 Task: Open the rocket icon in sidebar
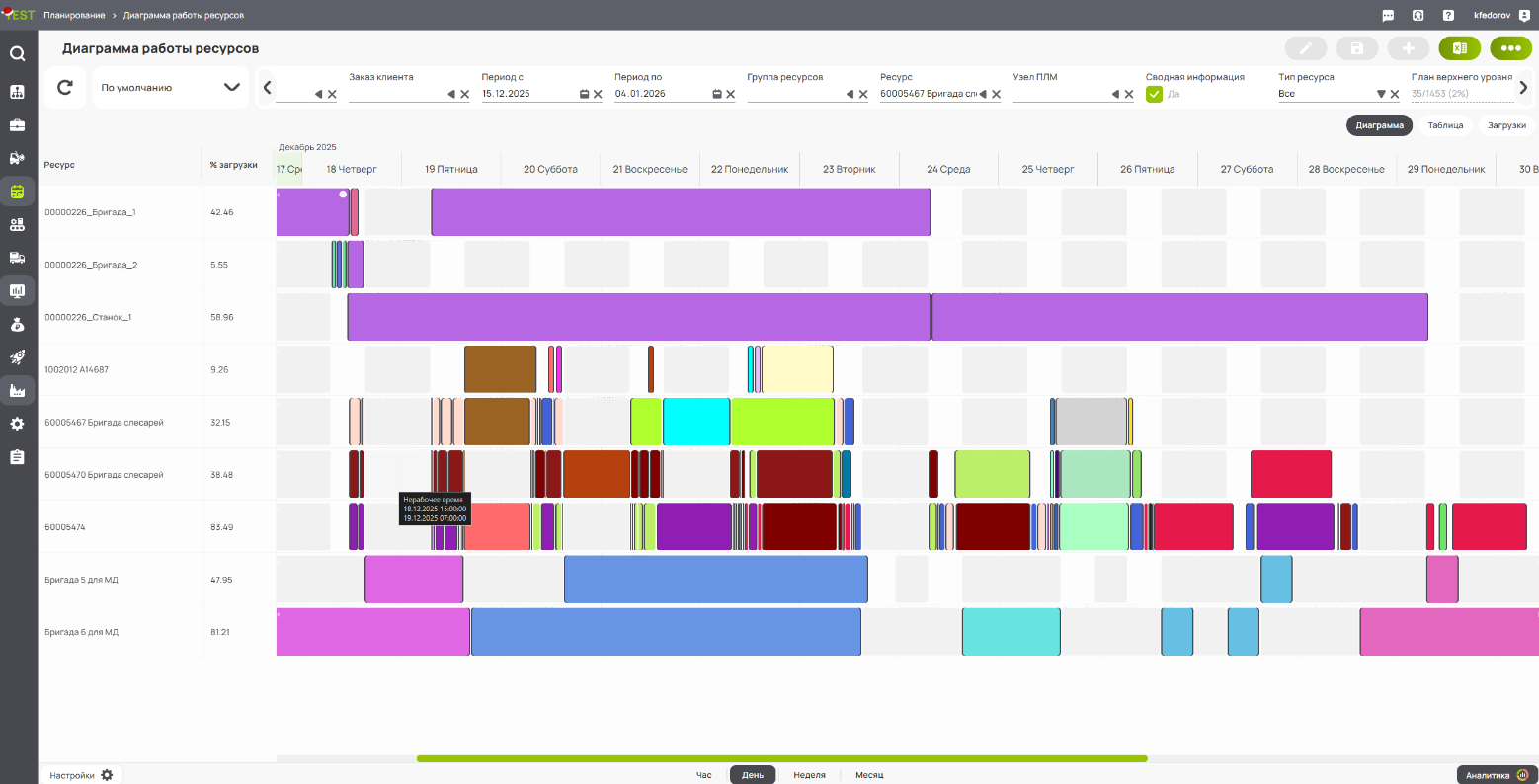pyautogui.click(x=17, y=357)
